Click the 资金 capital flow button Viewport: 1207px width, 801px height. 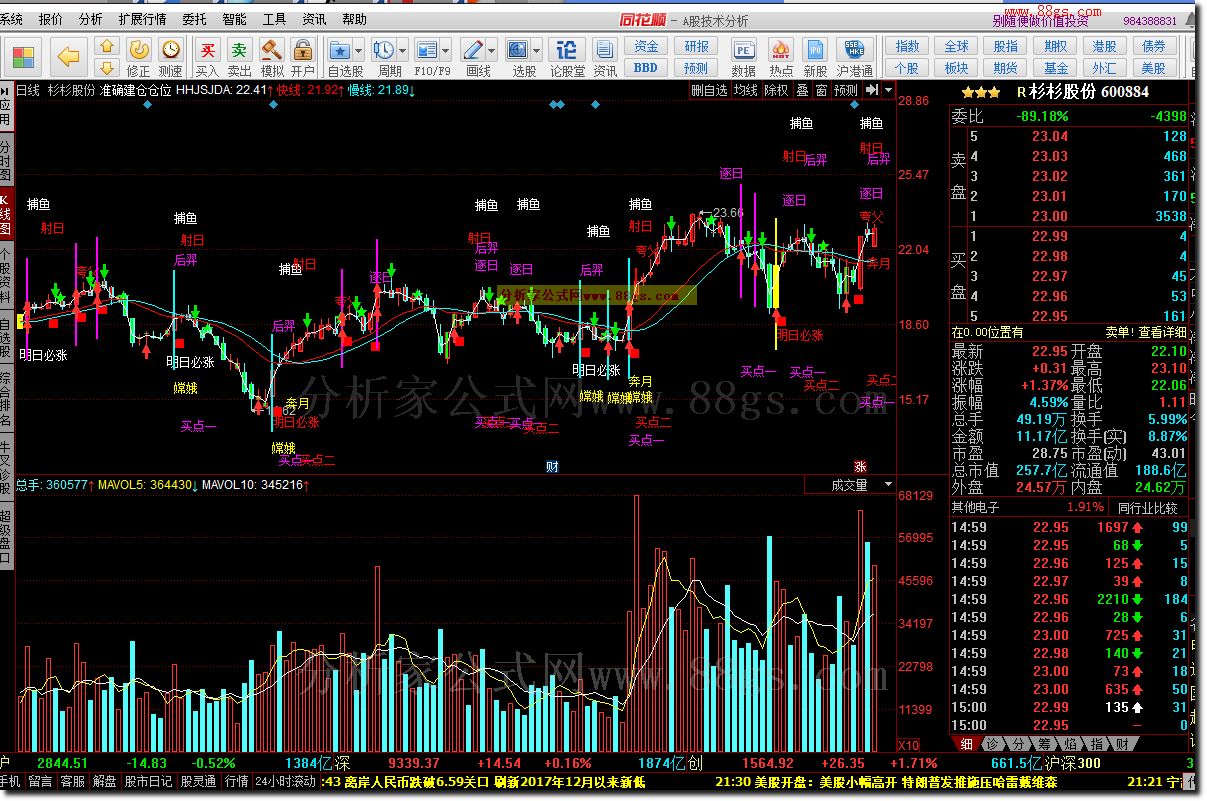646,46
